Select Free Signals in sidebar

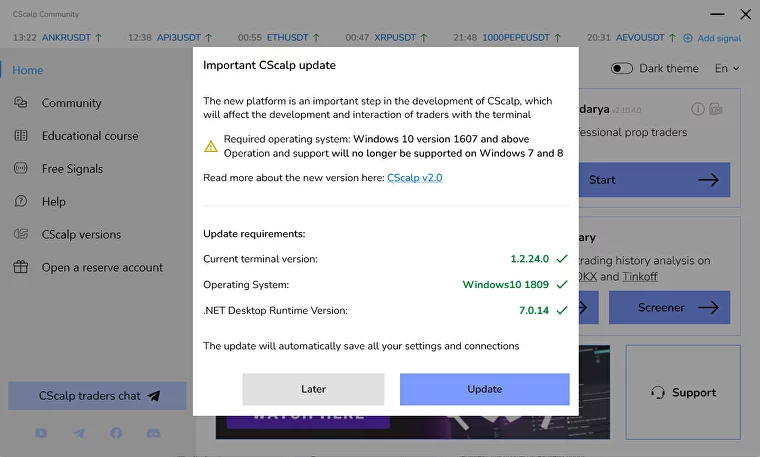coord(72,169)
